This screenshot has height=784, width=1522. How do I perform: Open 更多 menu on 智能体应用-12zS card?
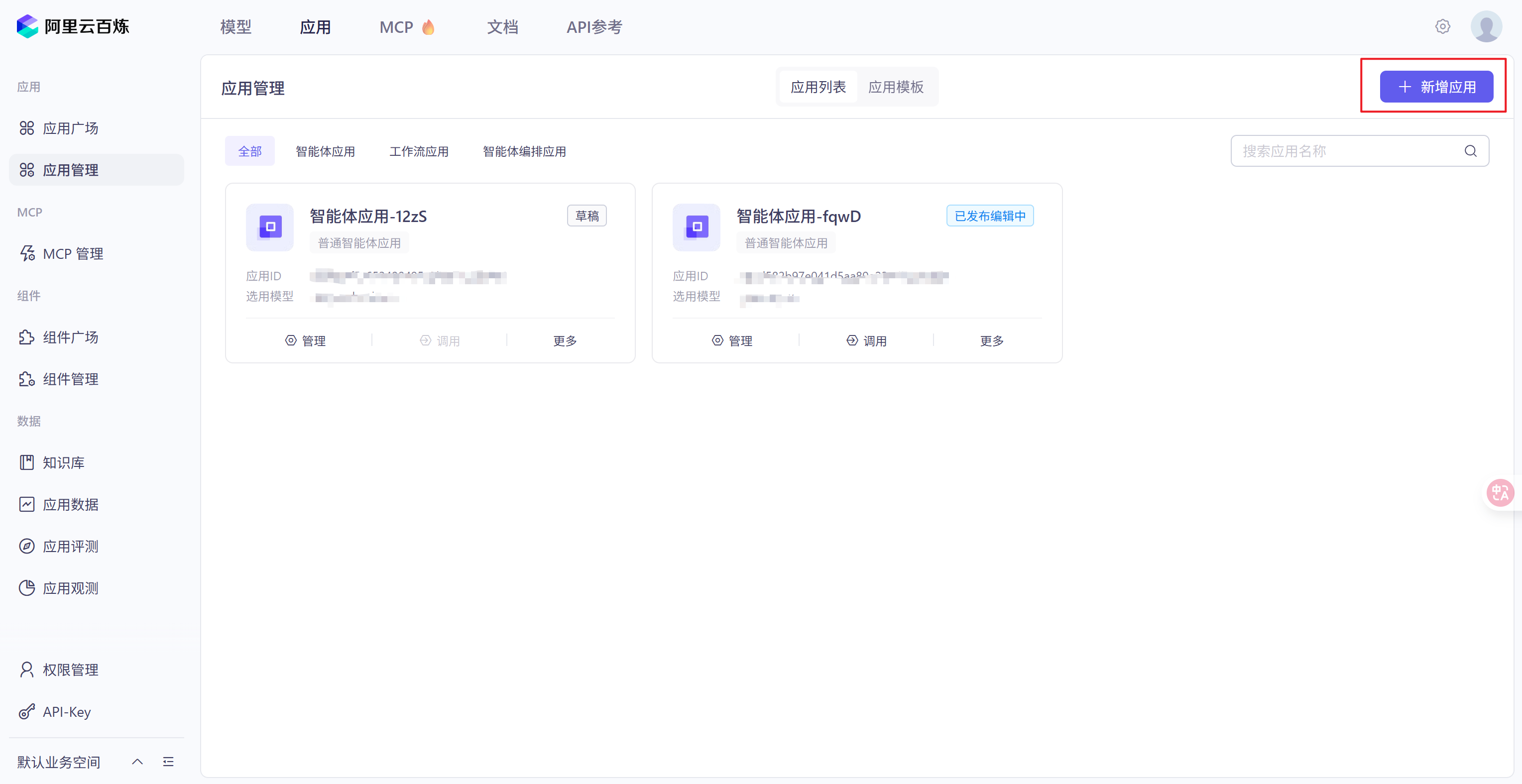click(565, 341)
